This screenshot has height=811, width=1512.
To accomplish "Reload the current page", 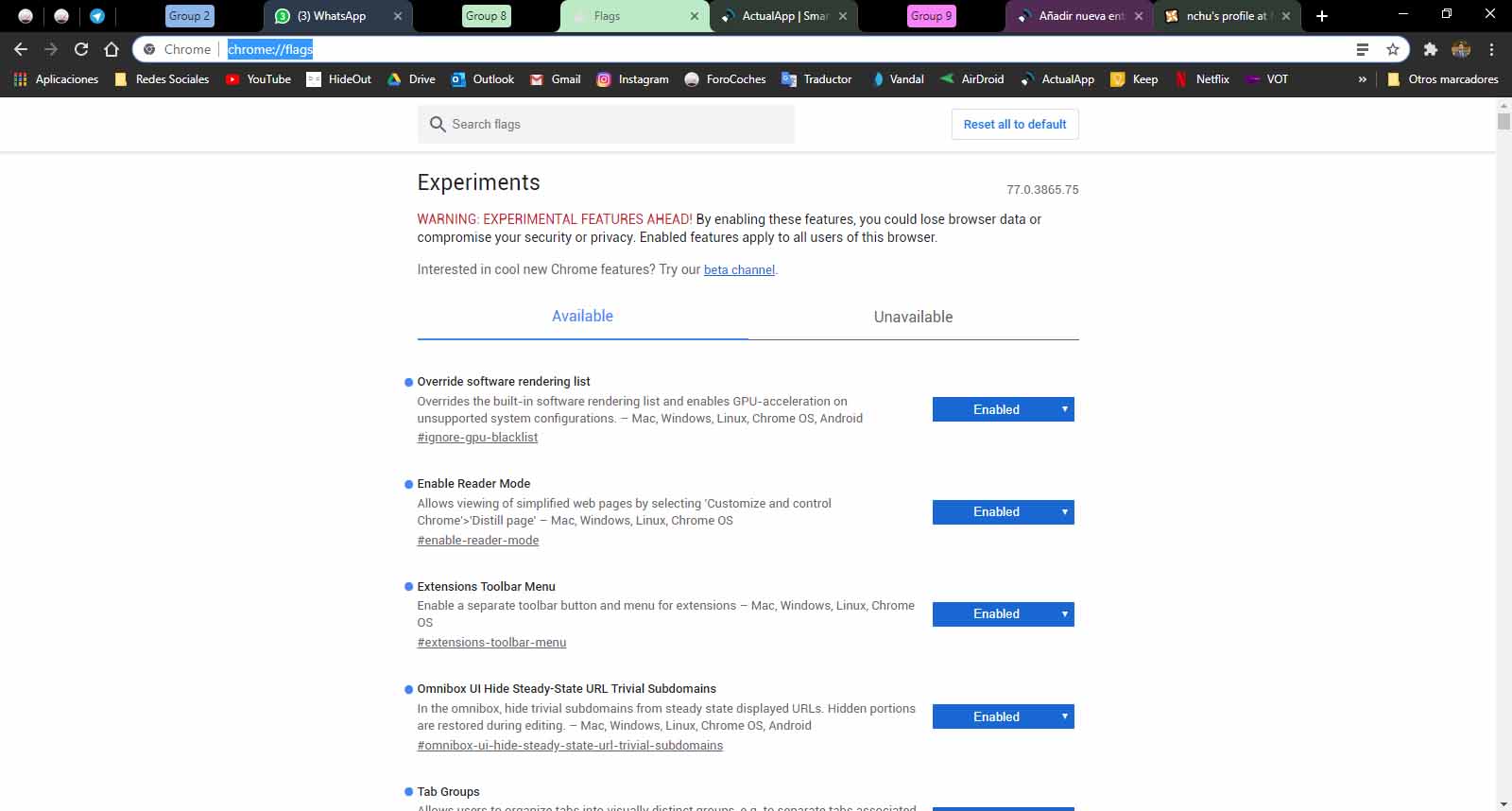I will pyautogui.click(x=81, y=49).
